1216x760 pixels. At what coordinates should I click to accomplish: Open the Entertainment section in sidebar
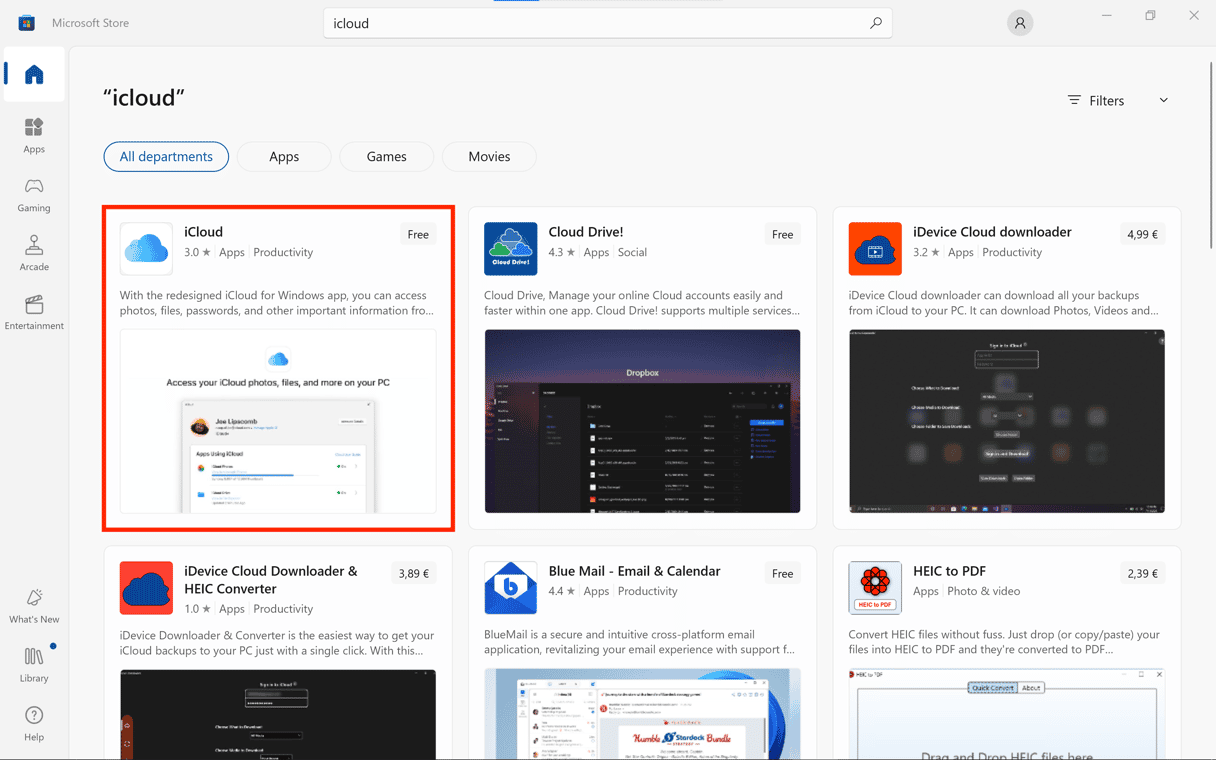point(34,313)
